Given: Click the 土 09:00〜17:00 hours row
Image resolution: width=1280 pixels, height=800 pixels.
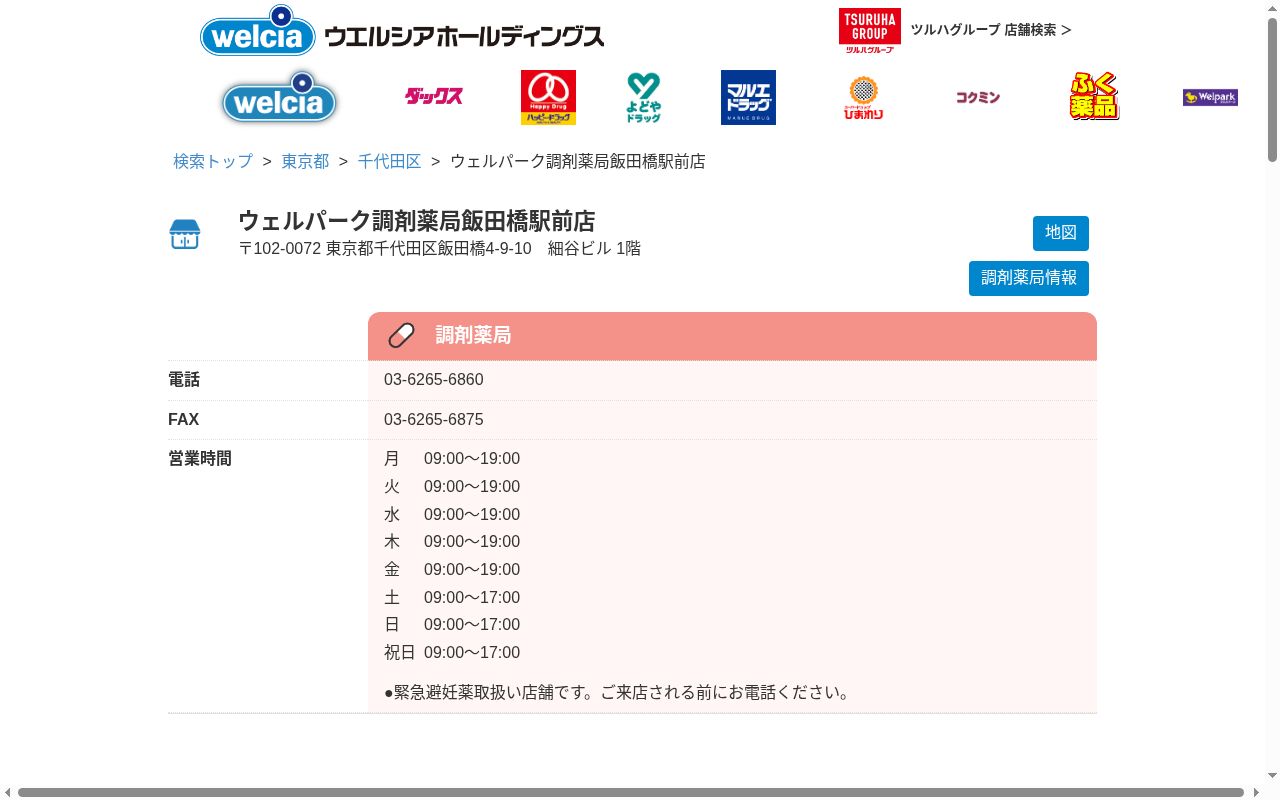Looking at the screenshot, I should tap(452, 598).
